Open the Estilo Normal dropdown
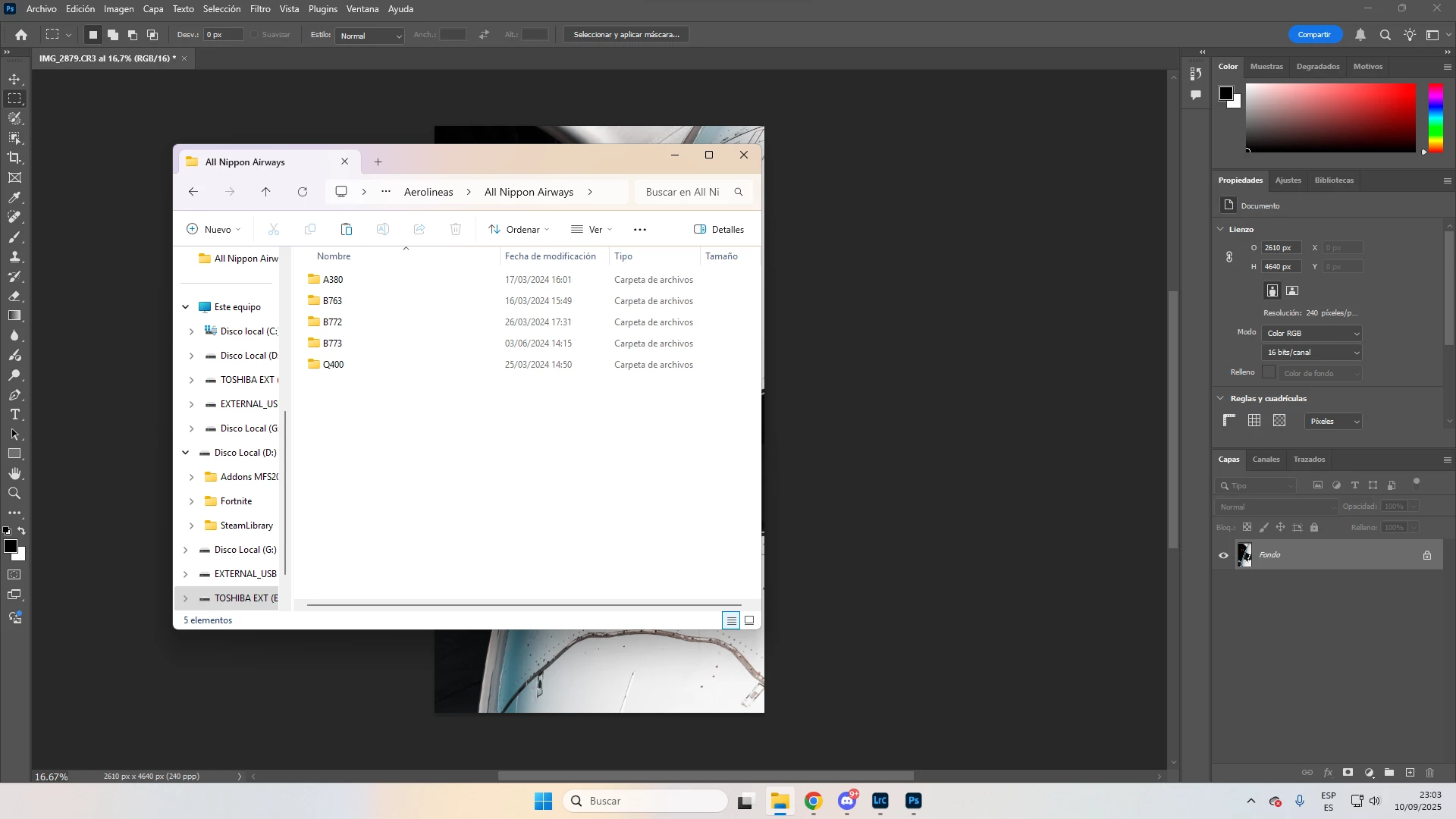This screenshot has height=819, width=1456. (x=370, y=36)
